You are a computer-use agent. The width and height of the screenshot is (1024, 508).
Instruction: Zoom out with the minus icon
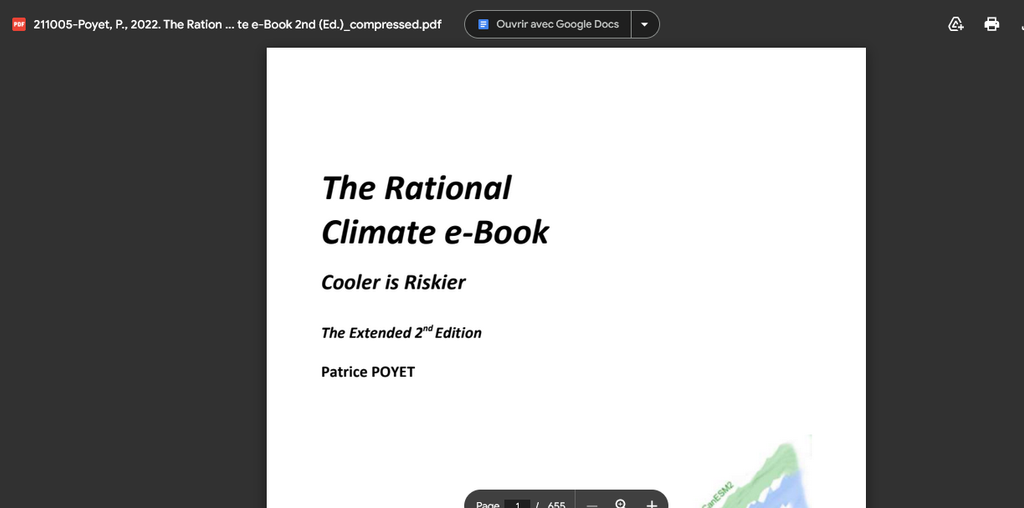[x=592, y=504]
